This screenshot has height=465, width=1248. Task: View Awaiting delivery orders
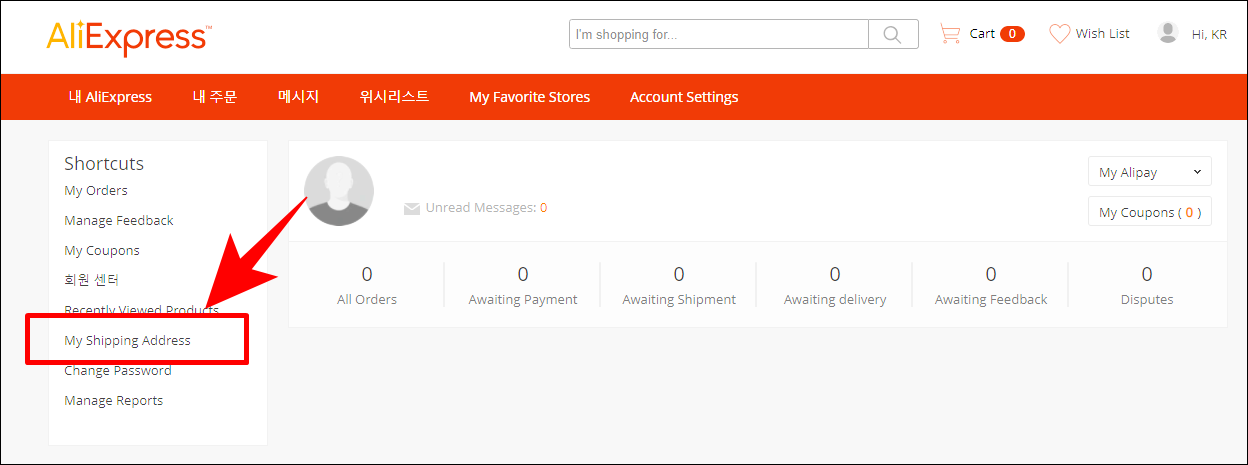click(835, 285)
